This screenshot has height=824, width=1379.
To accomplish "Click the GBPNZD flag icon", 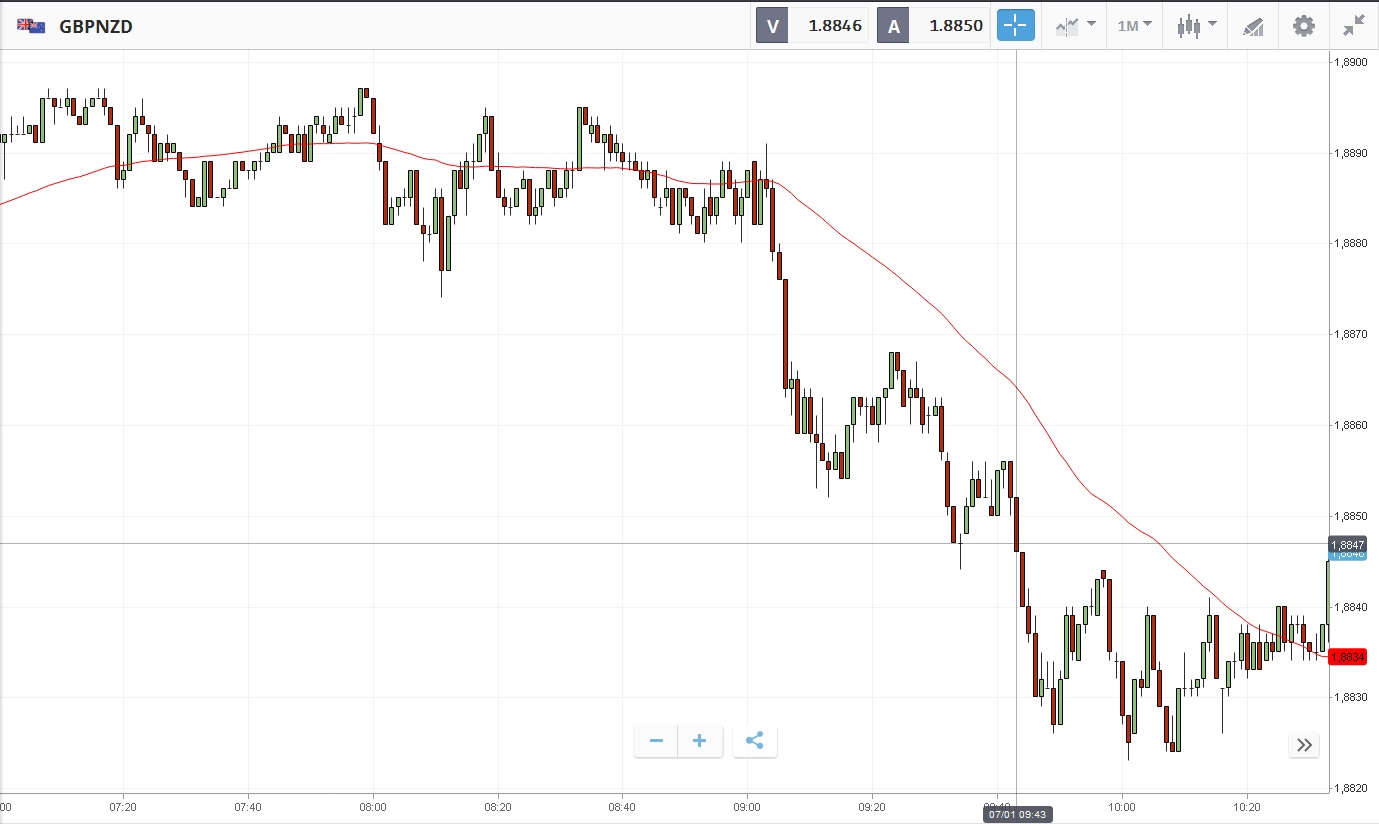I will pos(31,26).
